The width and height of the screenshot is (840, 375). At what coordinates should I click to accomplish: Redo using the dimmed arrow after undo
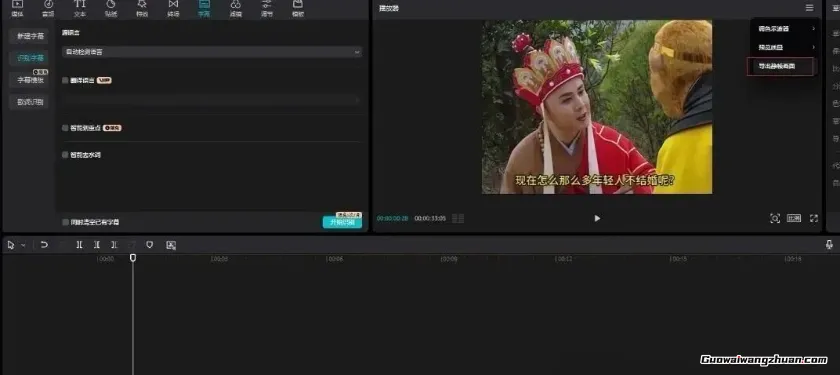62,245
